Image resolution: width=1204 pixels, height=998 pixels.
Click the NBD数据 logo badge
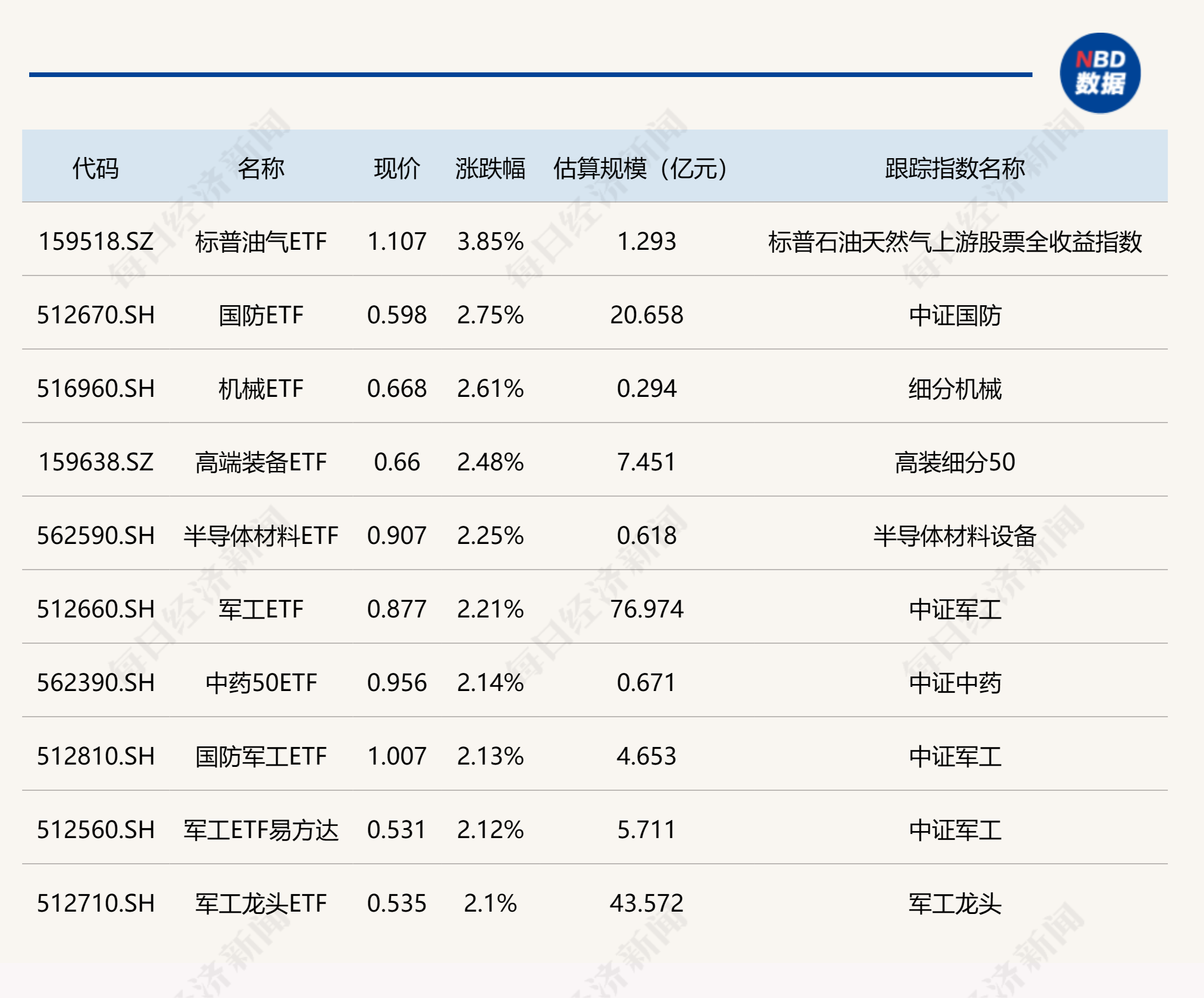[1100, 73]
